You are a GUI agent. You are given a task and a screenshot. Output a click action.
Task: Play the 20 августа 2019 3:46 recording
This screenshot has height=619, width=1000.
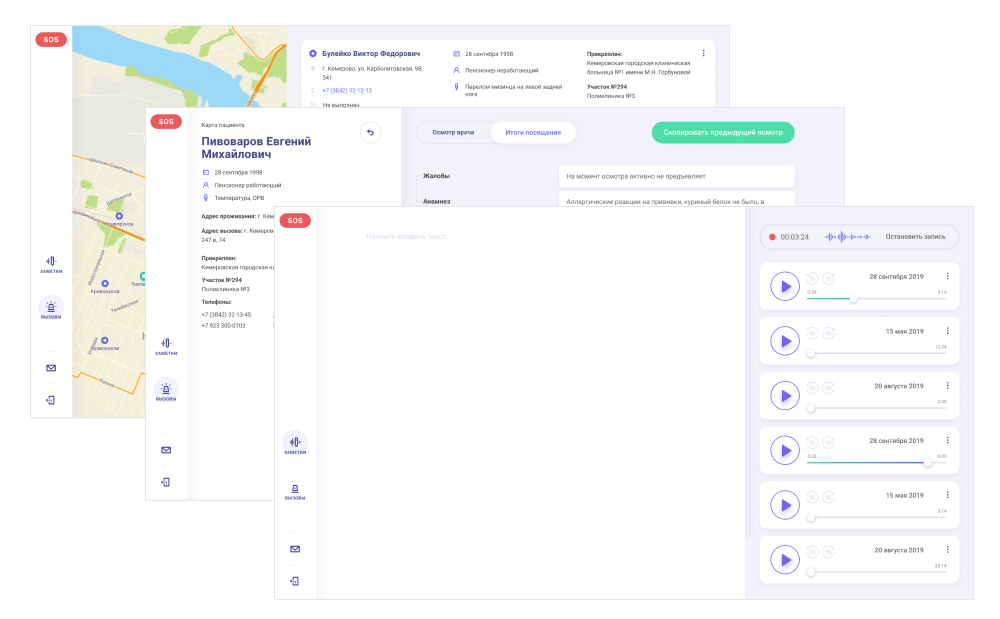[785, 396]
